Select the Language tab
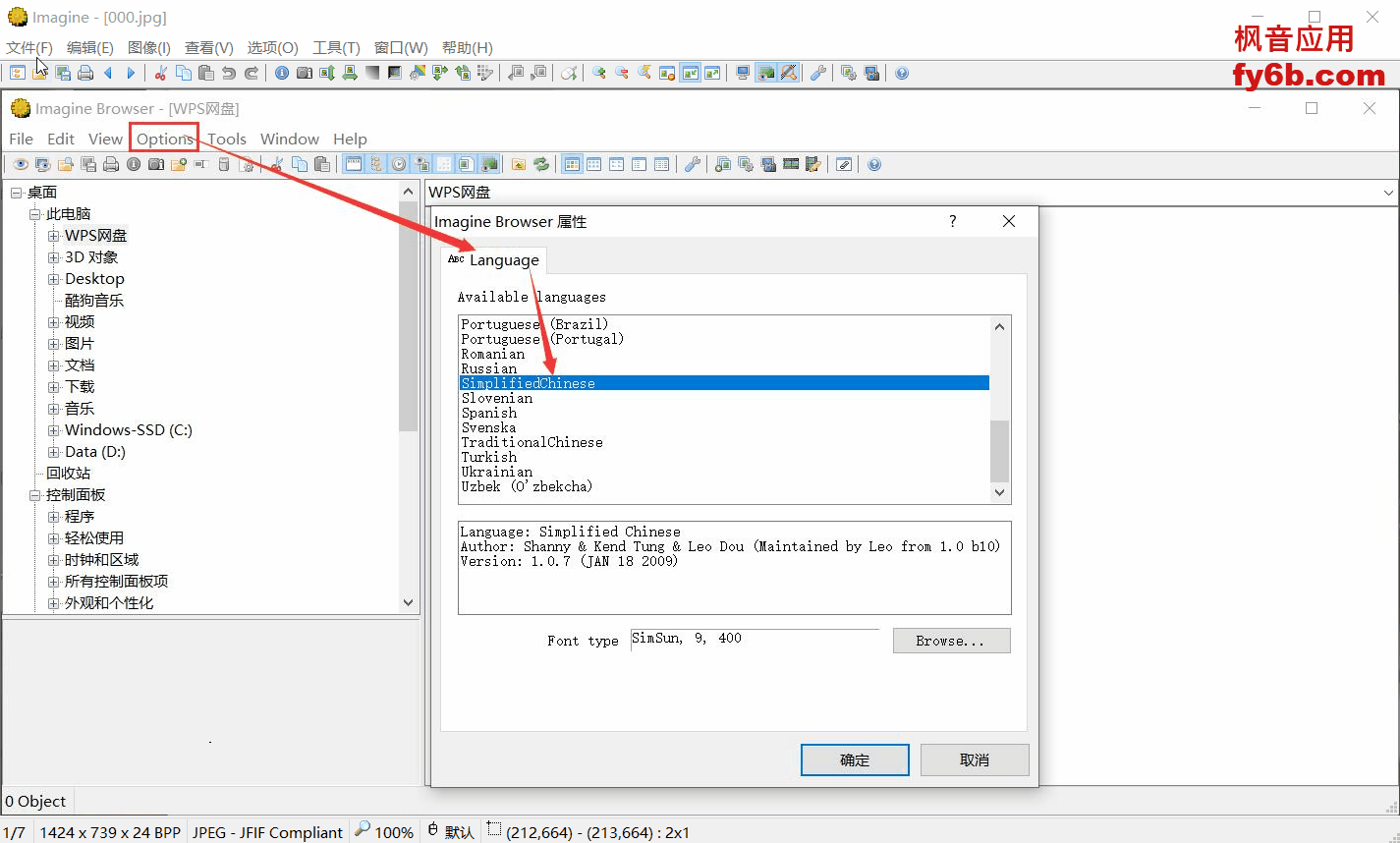This screenshot has width=1400, height=843. tap(494, 259)
